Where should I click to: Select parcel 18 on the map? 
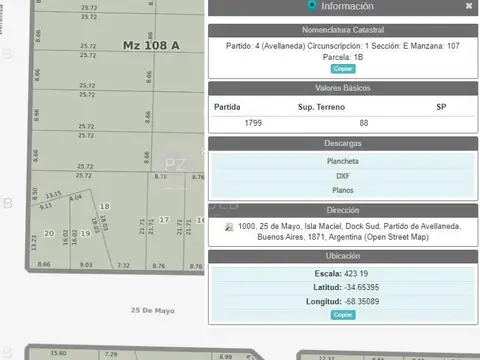(x=105, y=207)
